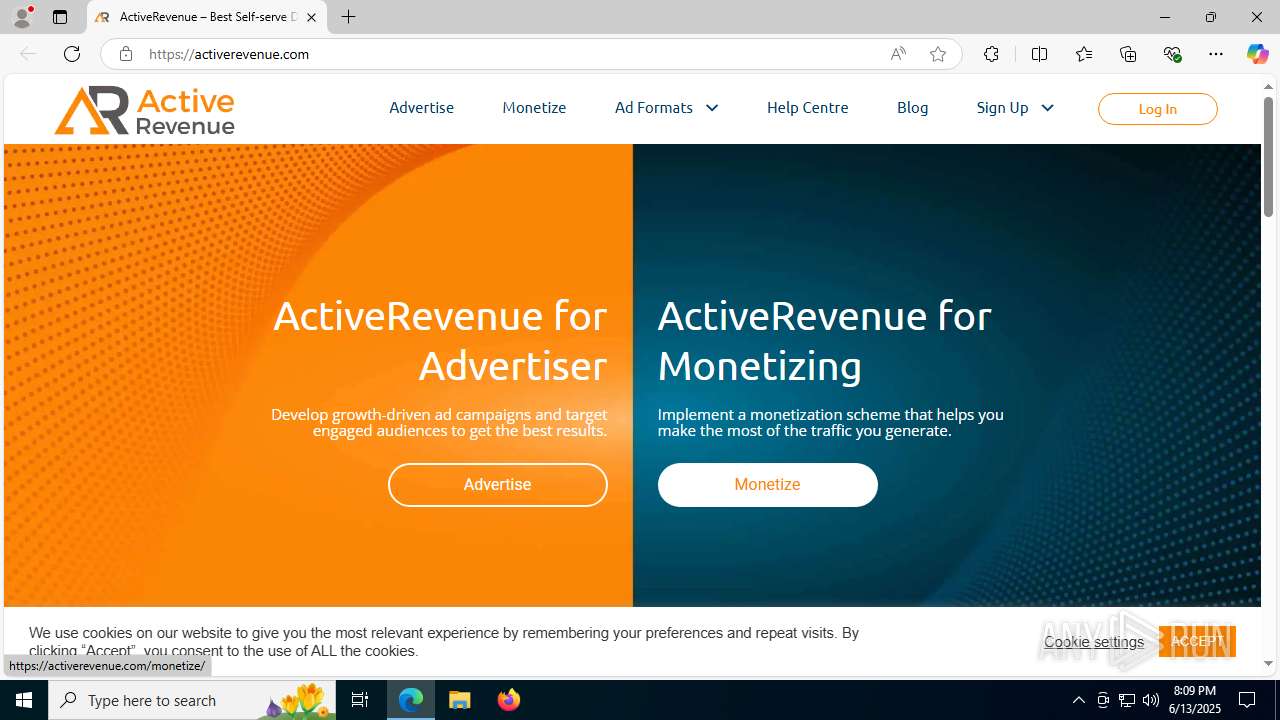Click the Windows Start button
This screenshot has height=720, width=1280.
[24, 700]
